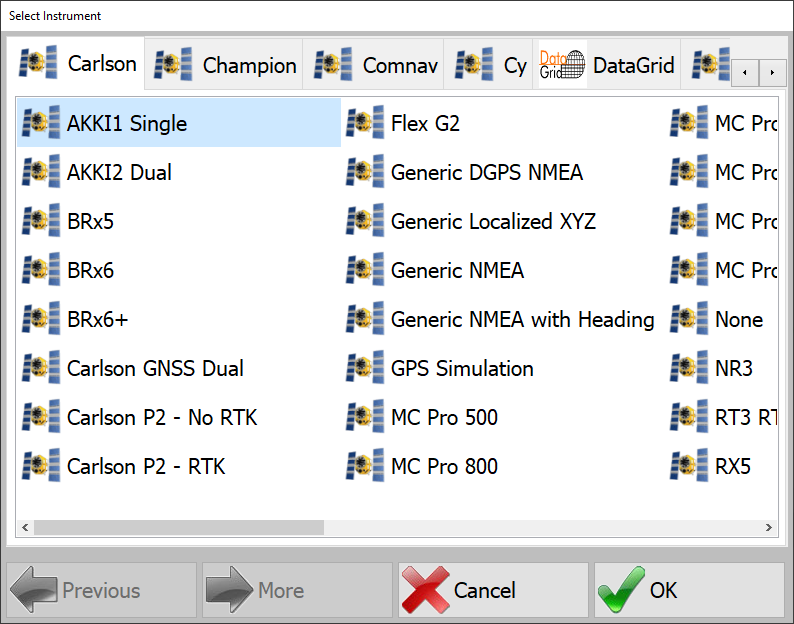Click the More button
The image size is (794, 624).
(x=297, y=590)
